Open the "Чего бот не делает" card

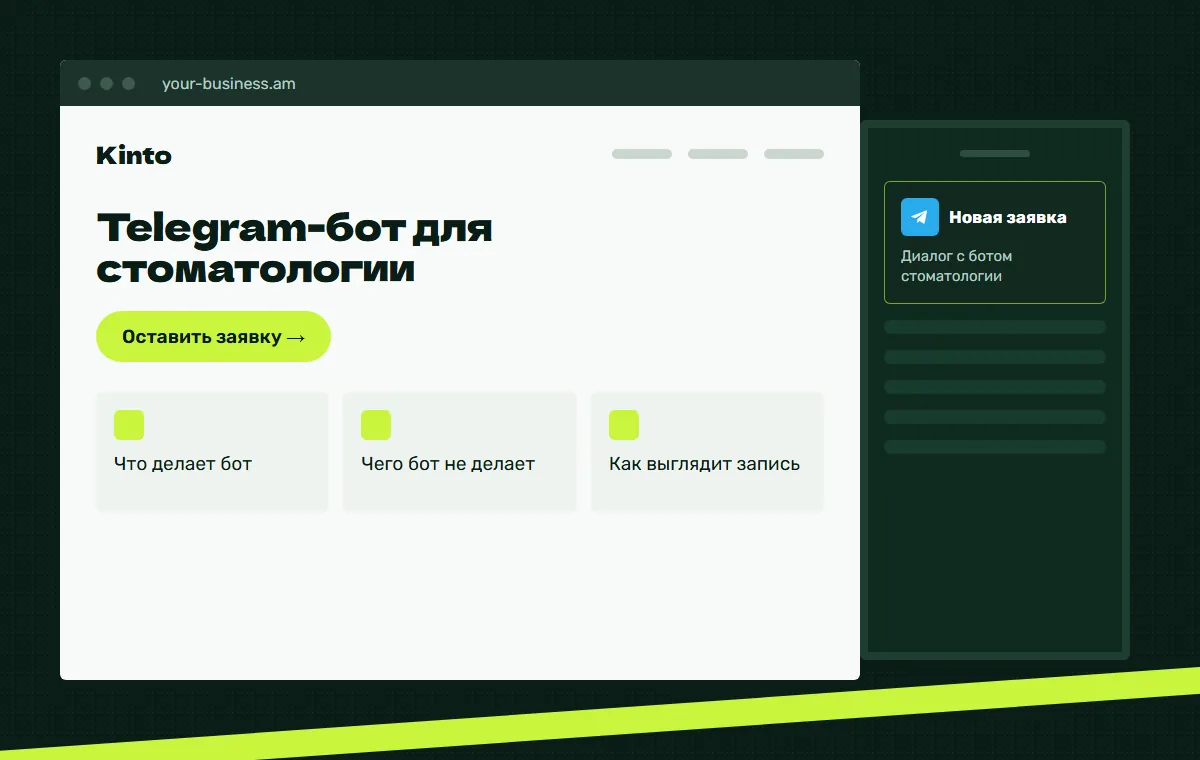(460, 452)
